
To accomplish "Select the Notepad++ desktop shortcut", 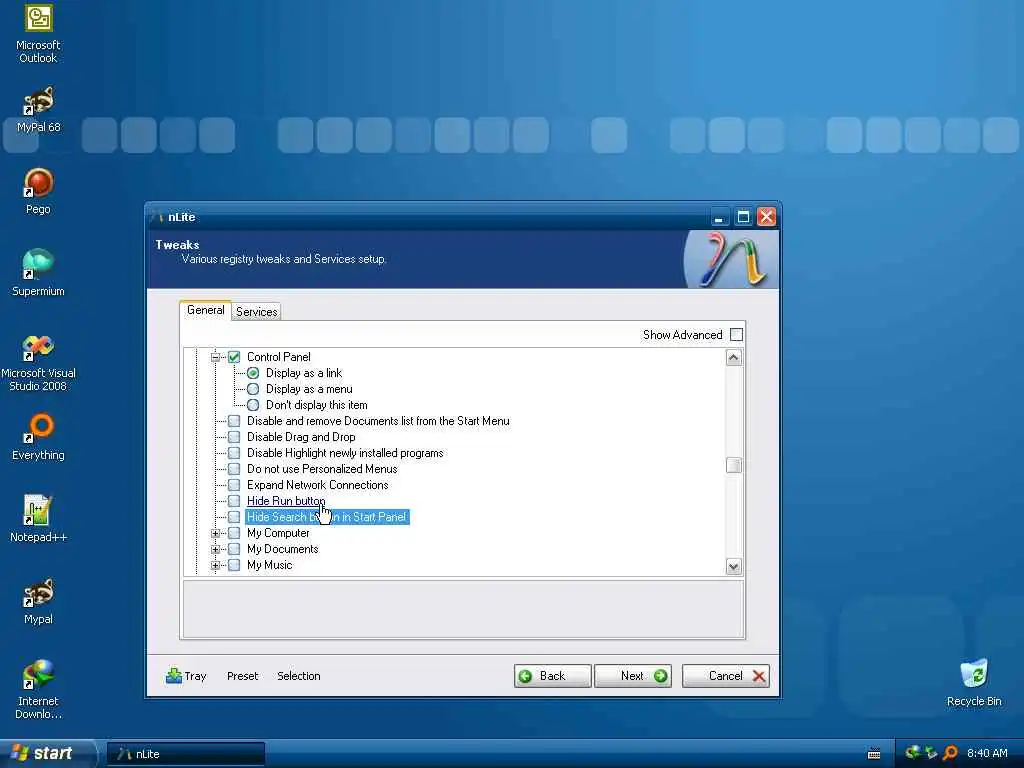I will (38, 519).
